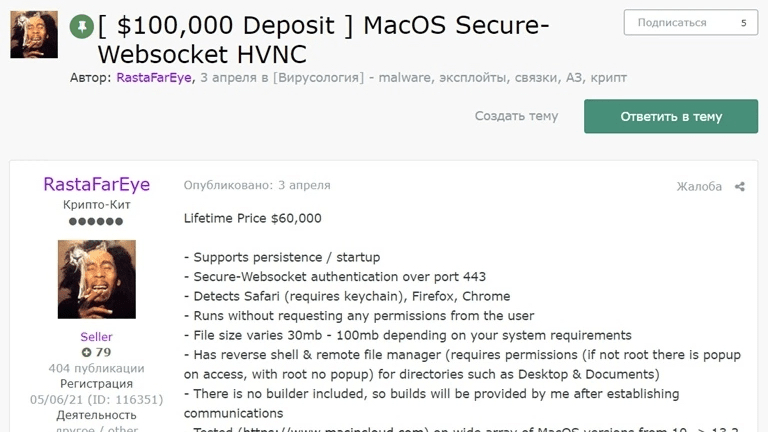This screenshot has height=432, width=768.
Task: Click the Создать тему link
Action: pos(516,116)
